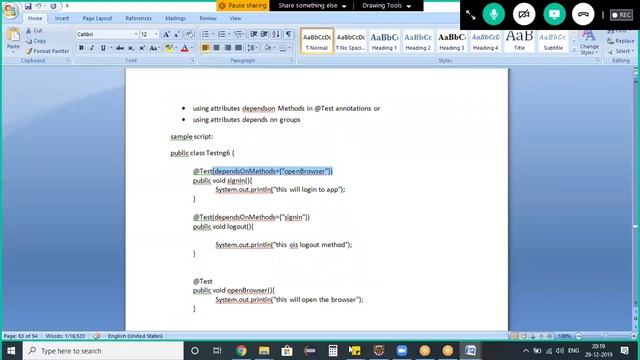Switch to the Review tab
The width and height of the screenshot is (640, 360).
[208, 18]
